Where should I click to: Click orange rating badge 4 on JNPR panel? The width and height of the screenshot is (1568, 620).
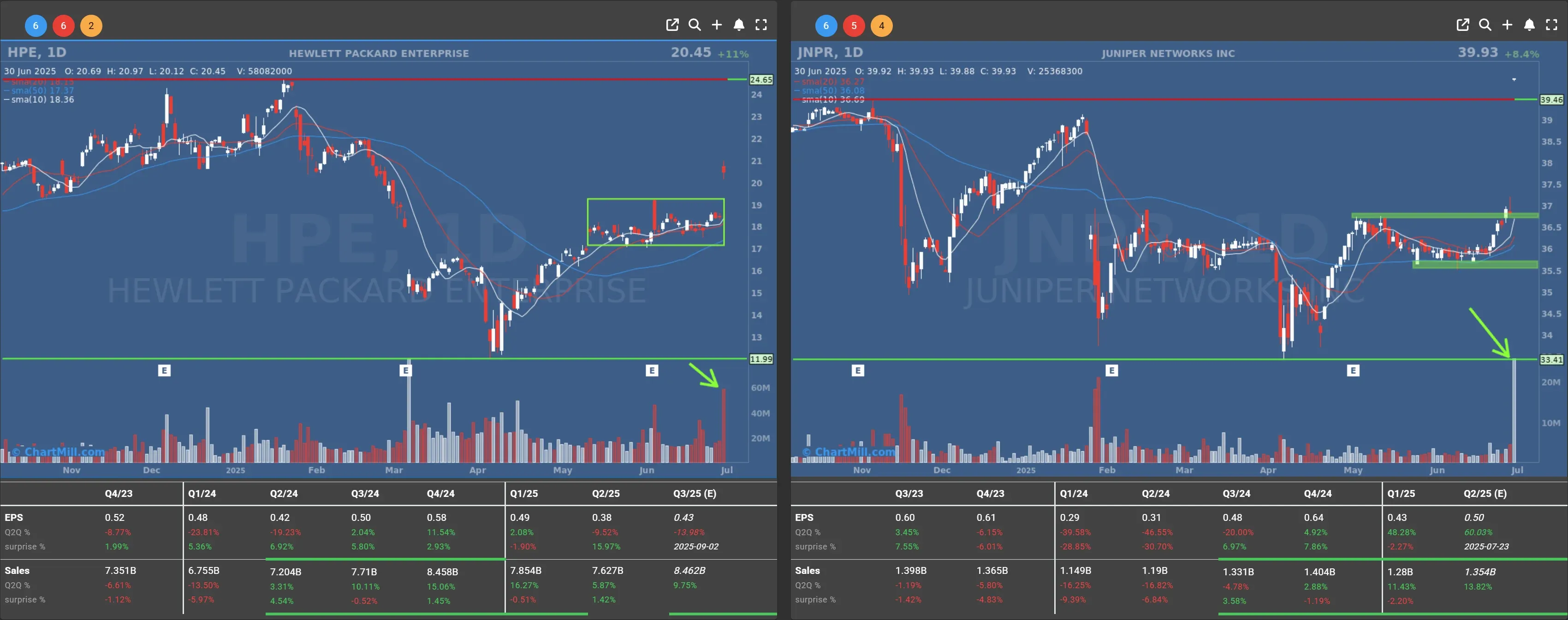pos(881,25)
